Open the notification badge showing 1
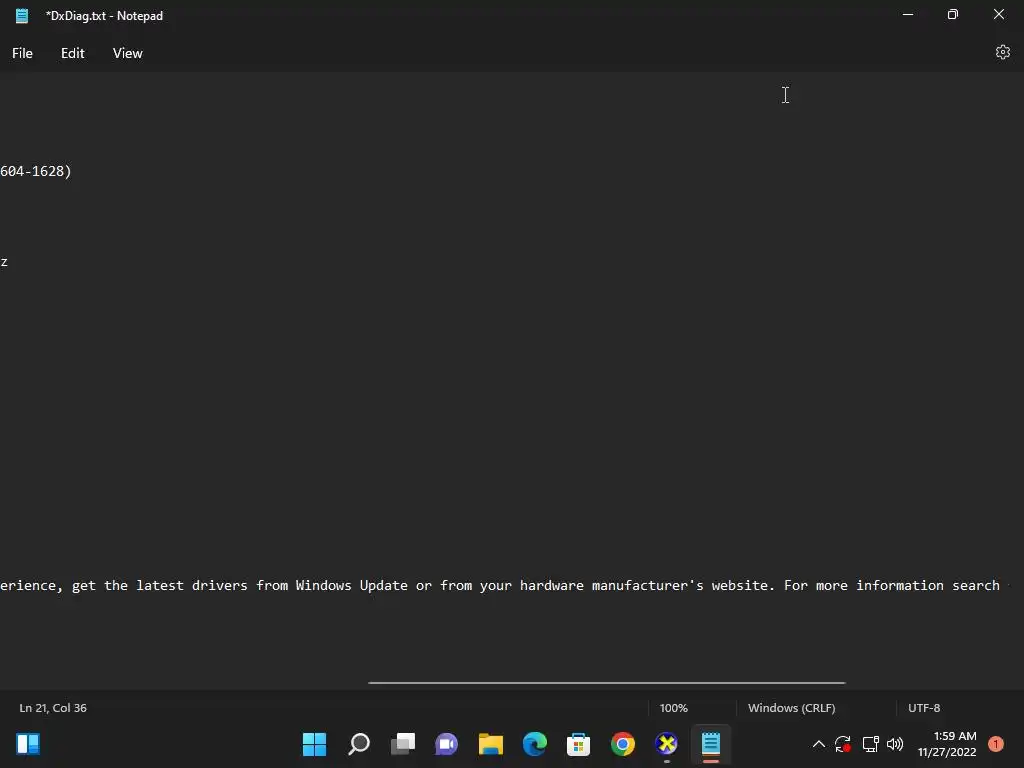 click(995, 744)
